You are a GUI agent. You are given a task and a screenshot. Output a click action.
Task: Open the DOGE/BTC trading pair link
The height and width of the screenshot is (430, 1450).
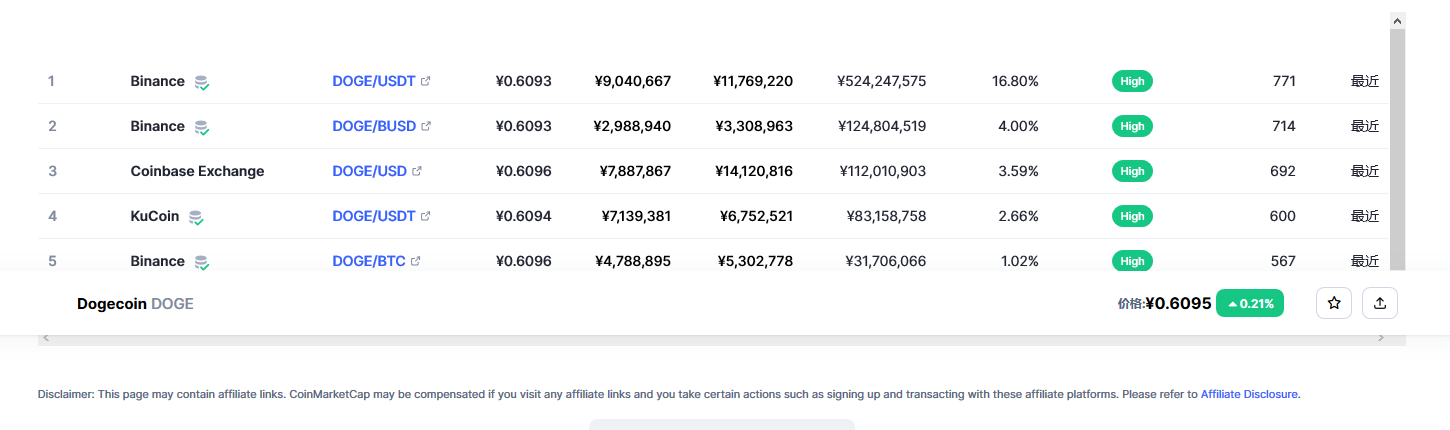368,261
